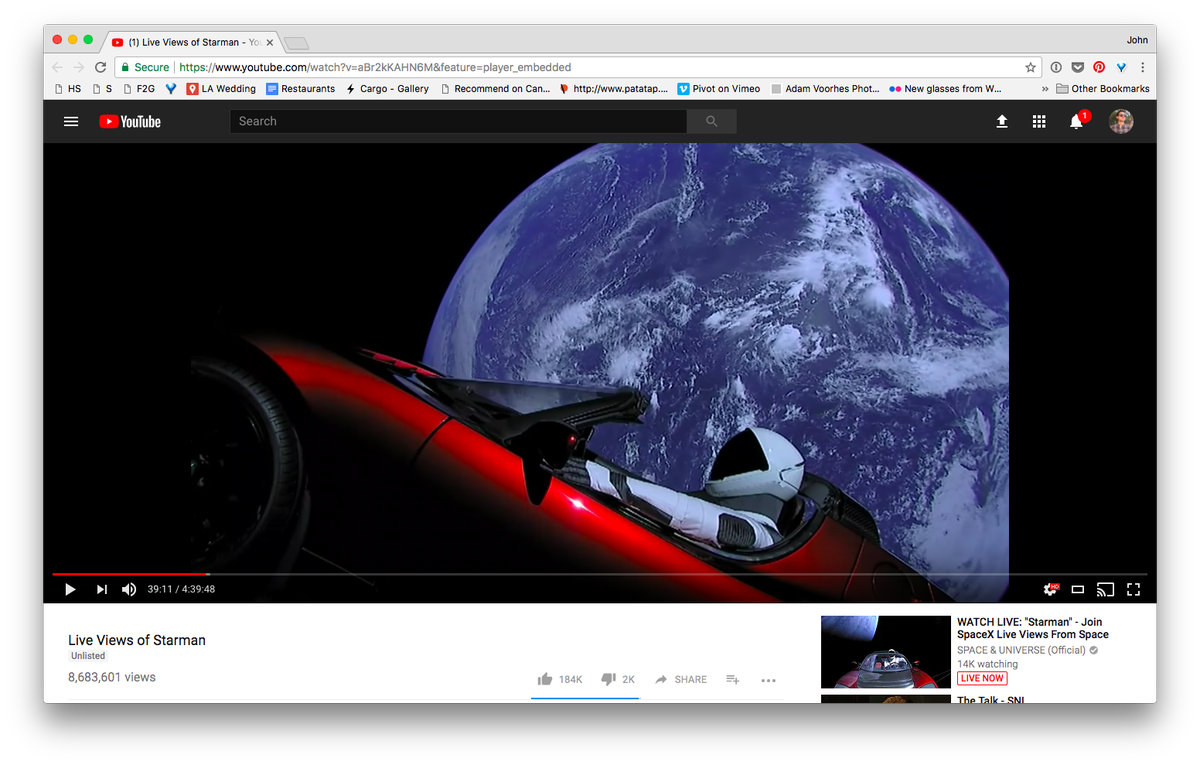This screenshot has height=765, width=1200.
Task: Open the notifications bell
Action: [1077, 121]
